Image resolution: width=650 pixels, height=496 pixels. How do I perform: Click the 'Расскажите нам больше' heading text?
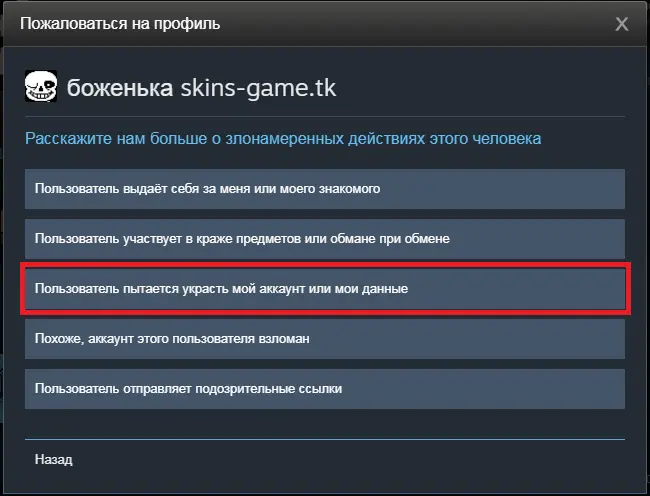[283, 138]
